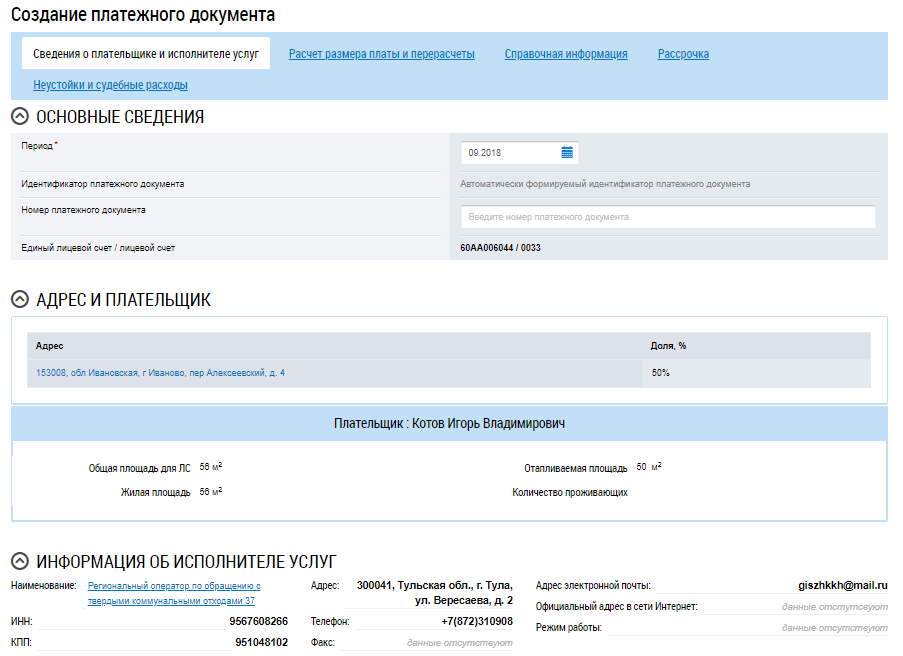Open the address link for Иваново, пер Алексеевский
The image size is (903, 656).
tap(160, 373)
